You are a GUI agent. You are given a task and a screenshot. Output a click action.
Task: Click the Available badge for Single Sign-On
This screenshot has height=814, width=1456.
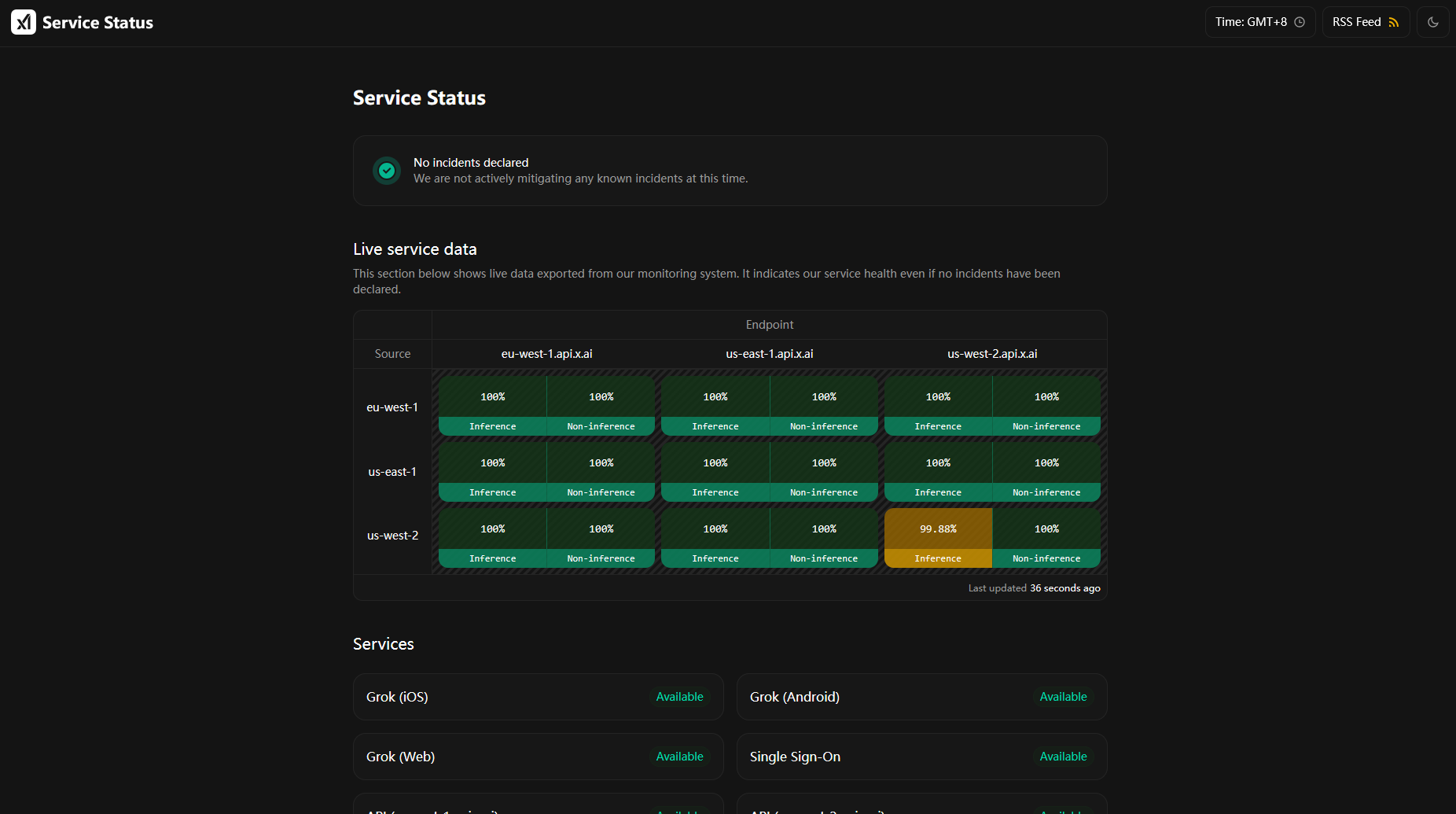[x=1064, y=757]
